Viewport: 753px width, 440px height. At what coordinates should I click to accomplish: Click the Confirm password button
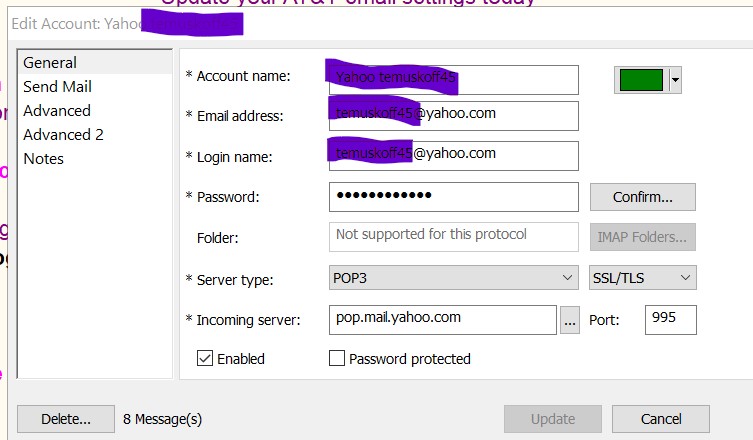click(x=643, y=197)
